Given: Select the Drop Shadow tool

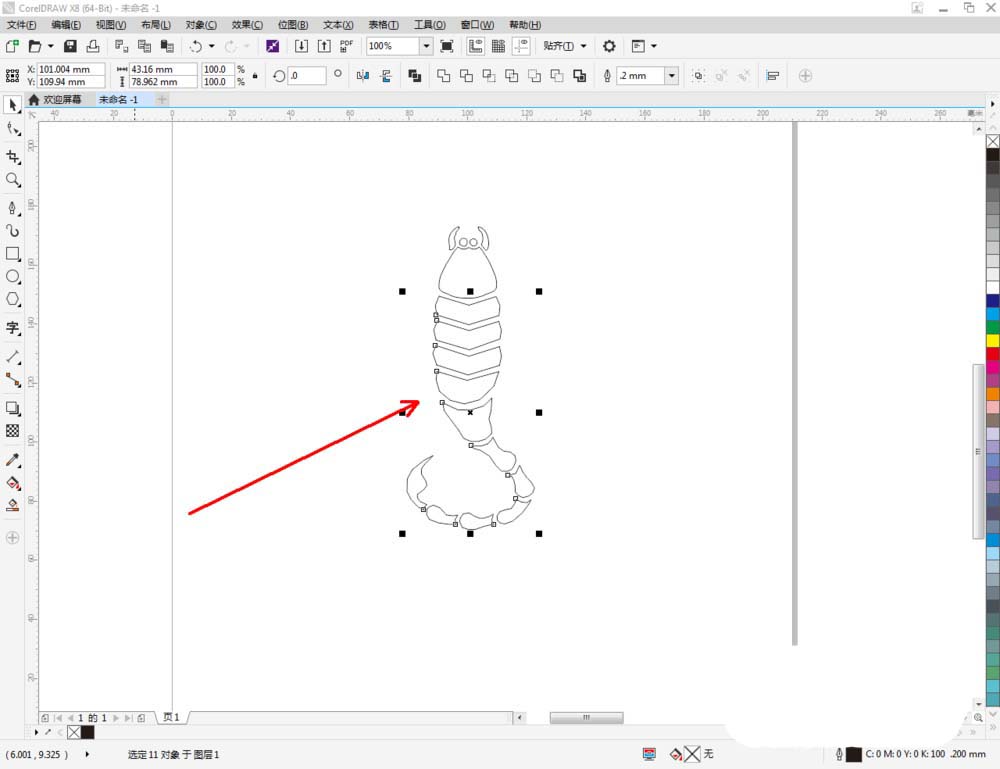Looking at the screenshot, I should point(12,408).
